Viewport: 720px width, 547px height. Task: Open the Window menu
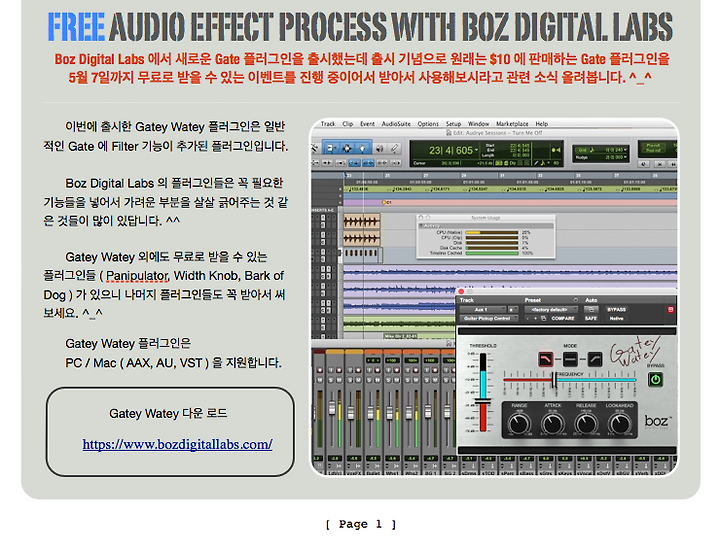pyautogui.click(x=478, y=124)
